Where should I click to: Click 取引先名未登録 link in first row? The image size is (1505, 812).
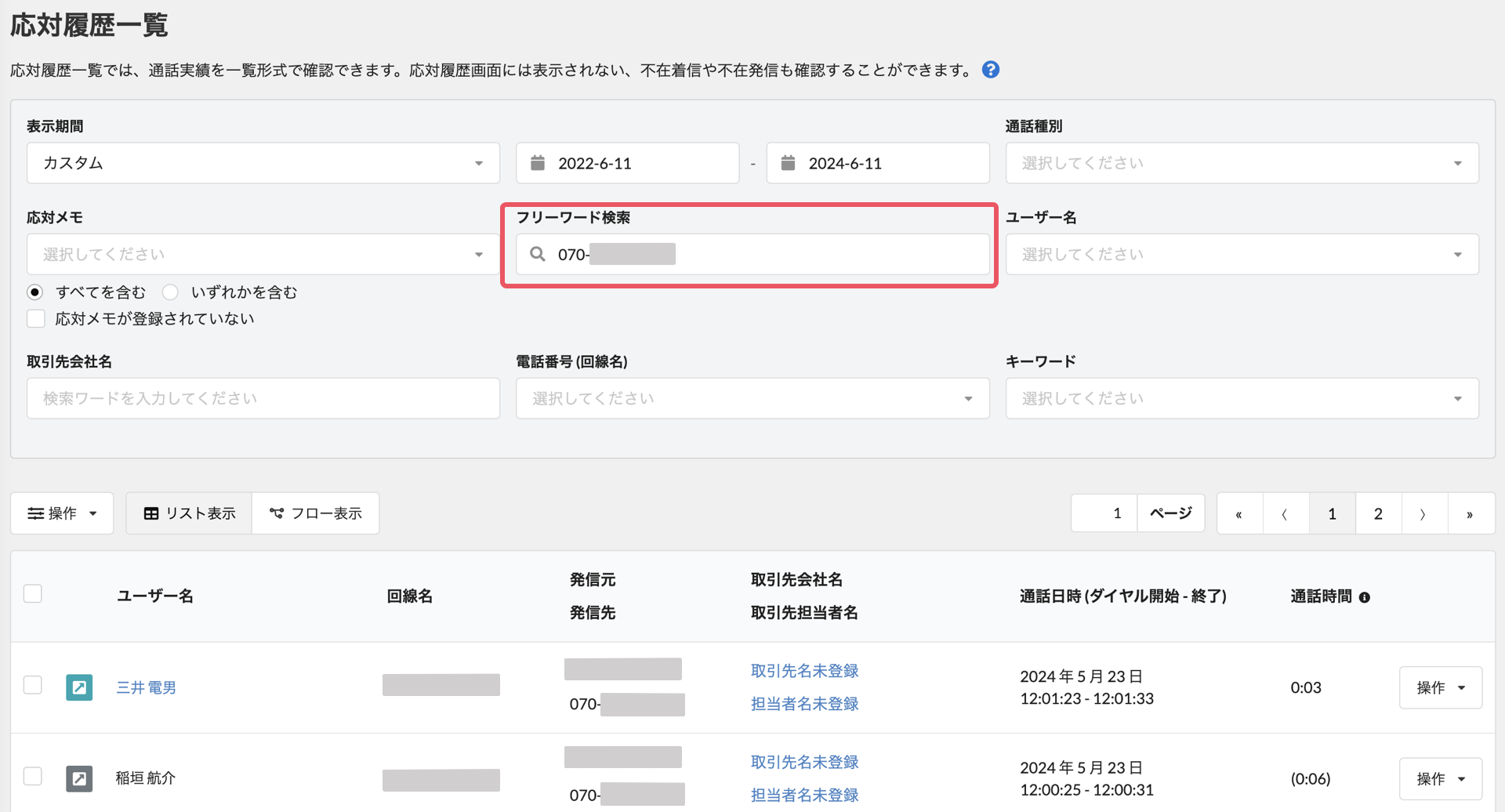[x=805, y=671]
